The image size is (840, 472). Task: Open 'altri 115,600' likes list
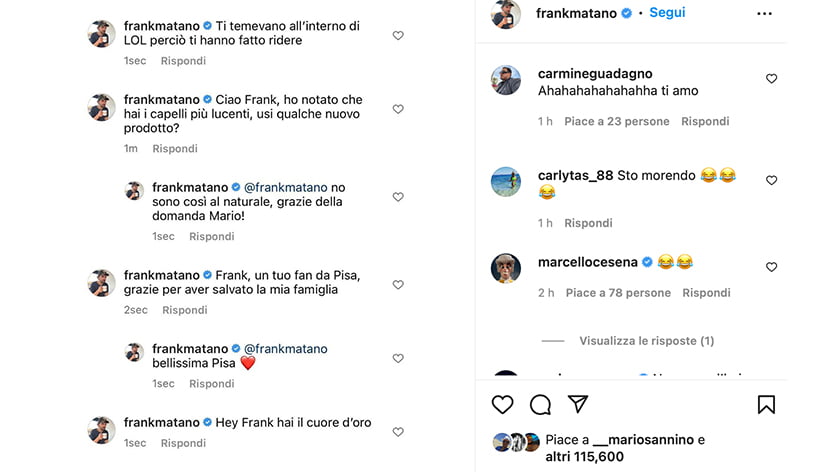coord(585,457)
